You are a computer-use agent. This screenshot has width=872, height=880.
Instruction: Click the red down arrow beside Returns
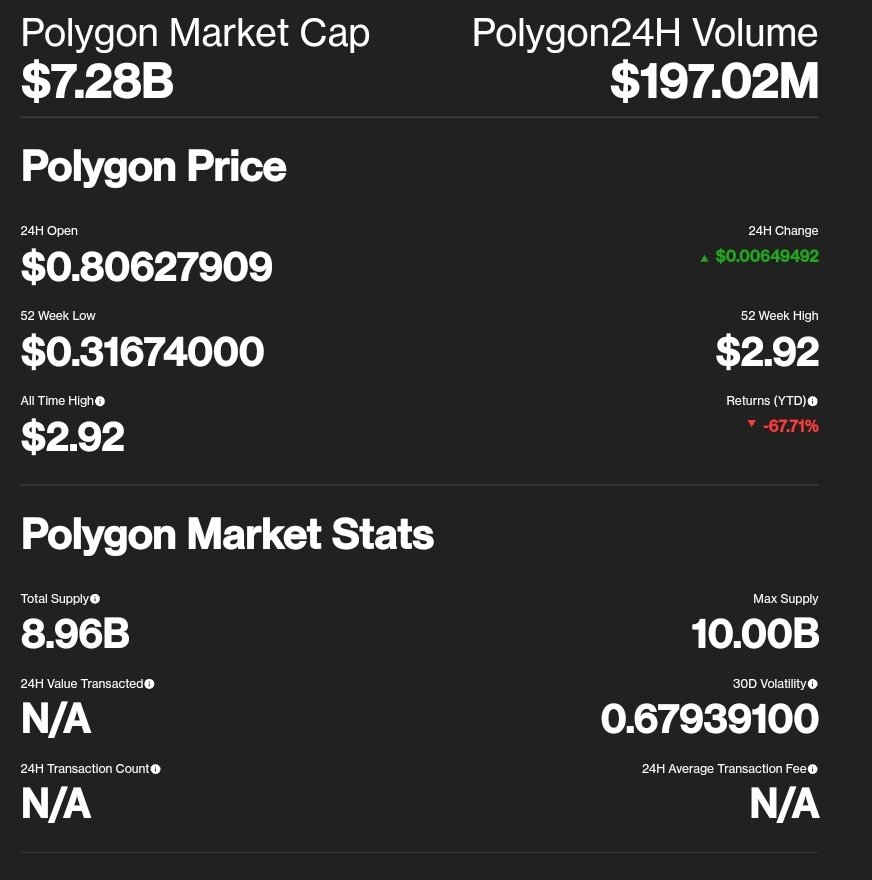point(751,424)
